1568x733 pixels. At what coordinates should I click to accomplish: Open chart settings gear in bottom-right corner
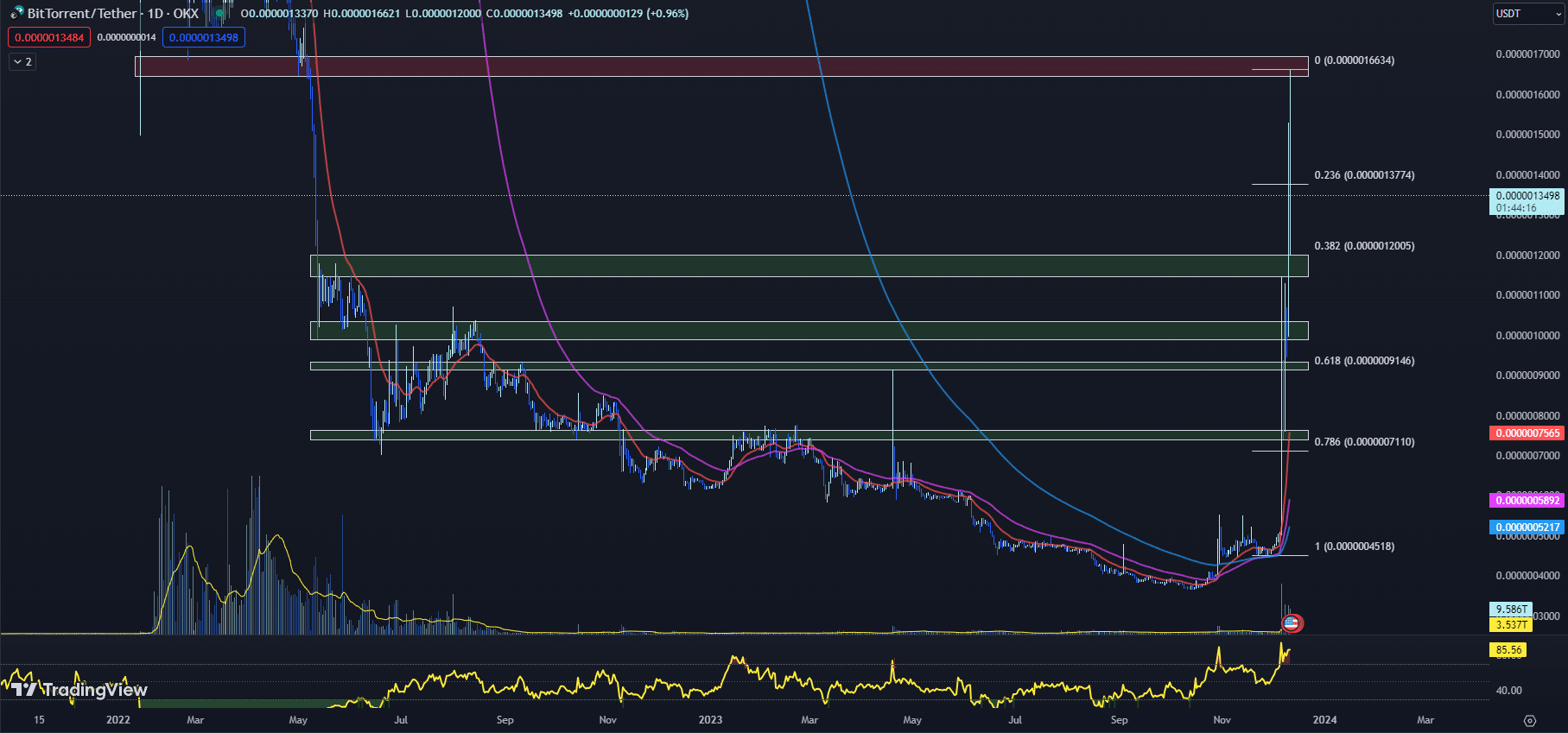pyautogui.click(x=1529, y=720)
